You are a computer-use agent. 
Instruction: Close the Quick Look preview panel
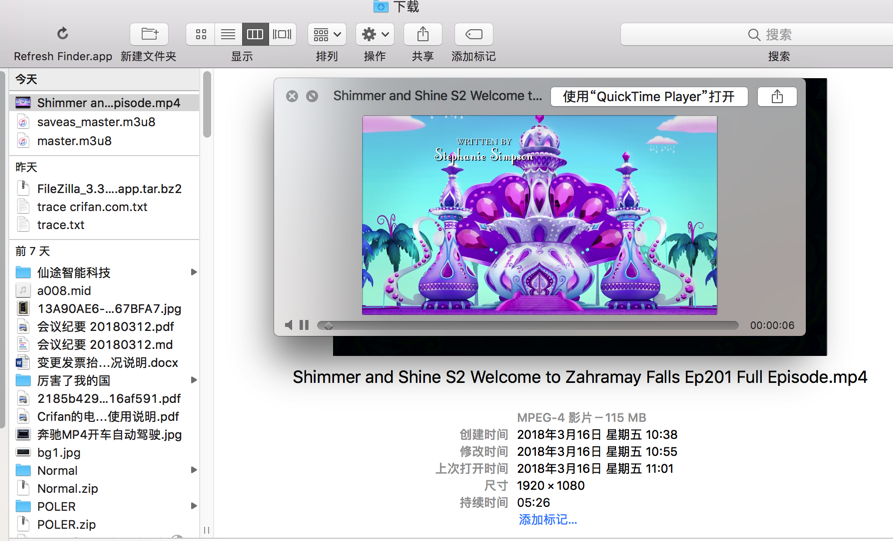292,96
